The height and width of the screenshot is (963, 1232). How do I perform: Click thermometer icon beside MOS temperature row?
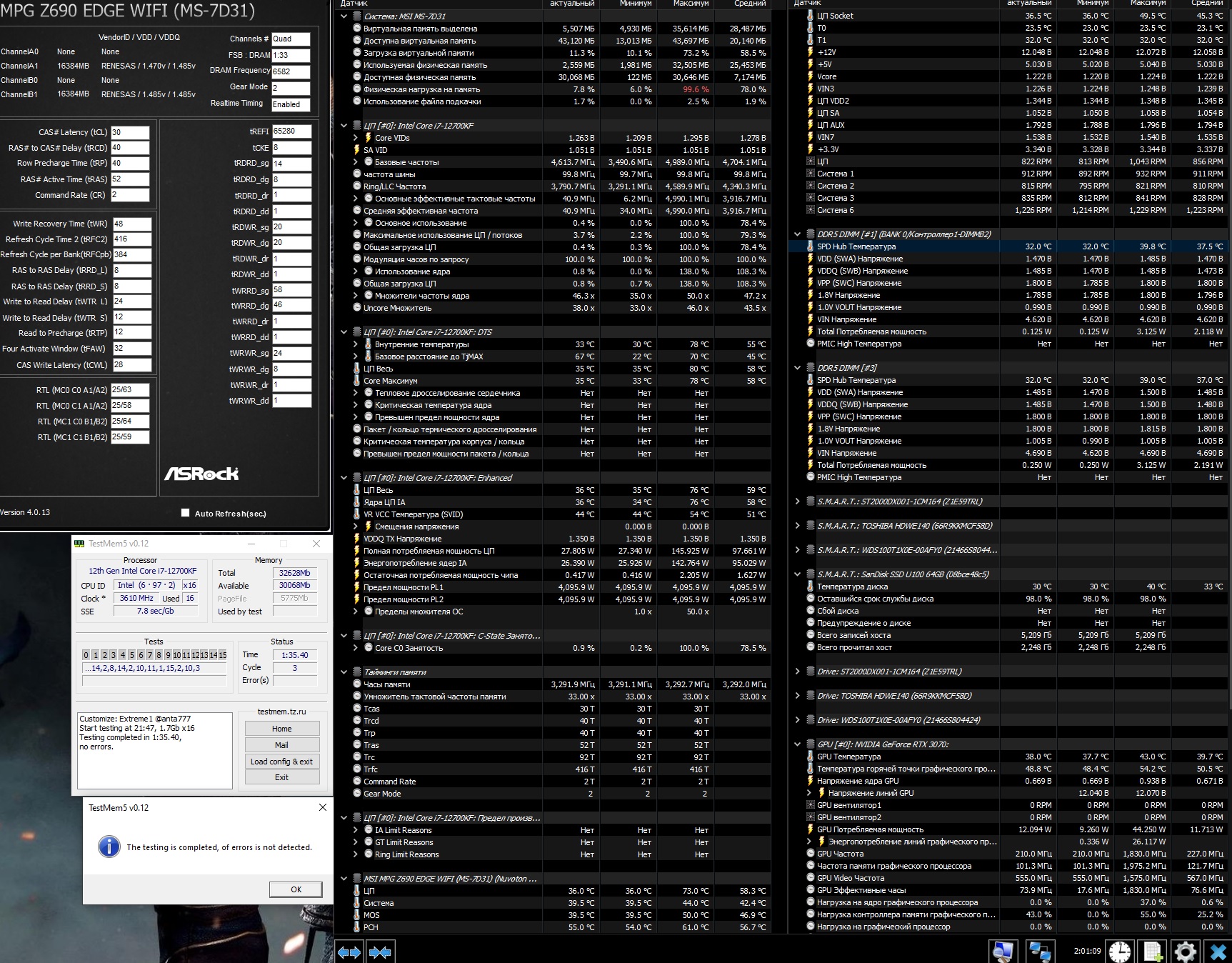click(x=356, y=915)
